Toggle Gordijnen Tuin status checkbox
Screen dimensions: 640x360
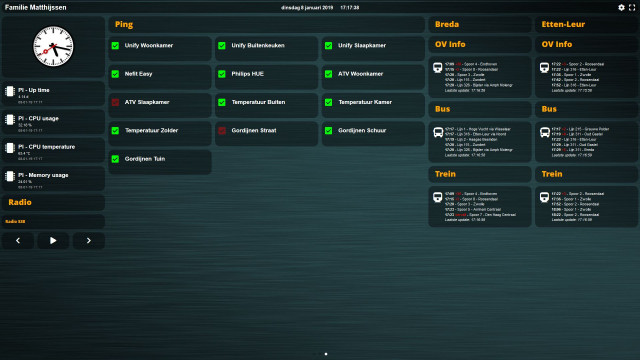click(x=116, y=159)
